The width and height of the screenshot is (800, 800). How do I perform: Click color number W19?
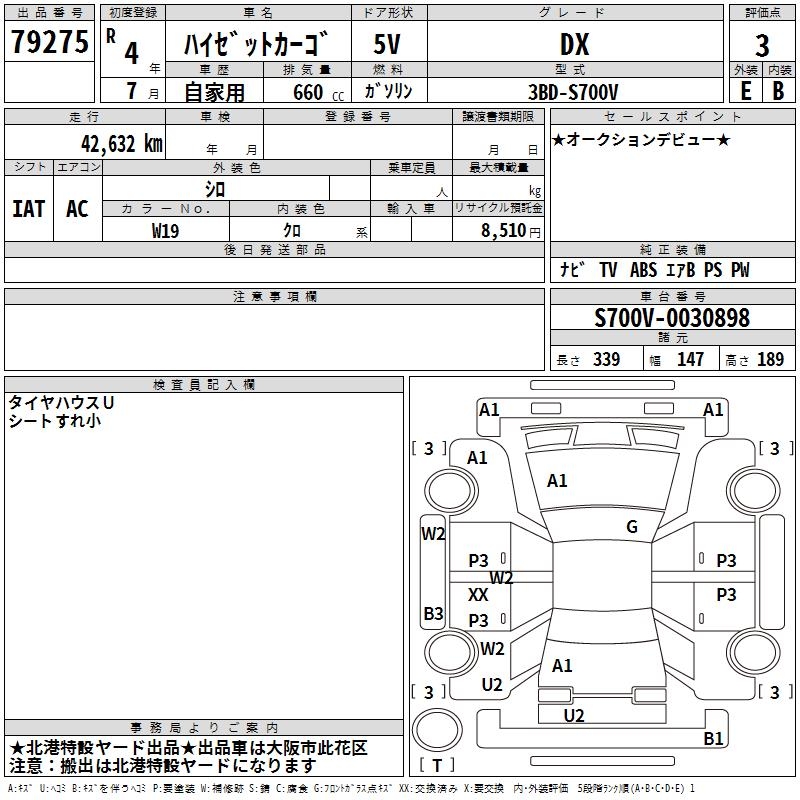click(165, 231)
